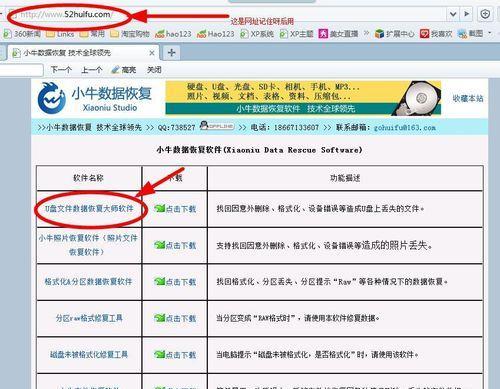Toggle 高亮 highlight in find bar
The width and height of the screenshot is (500, 389).
tap(124, 70)
